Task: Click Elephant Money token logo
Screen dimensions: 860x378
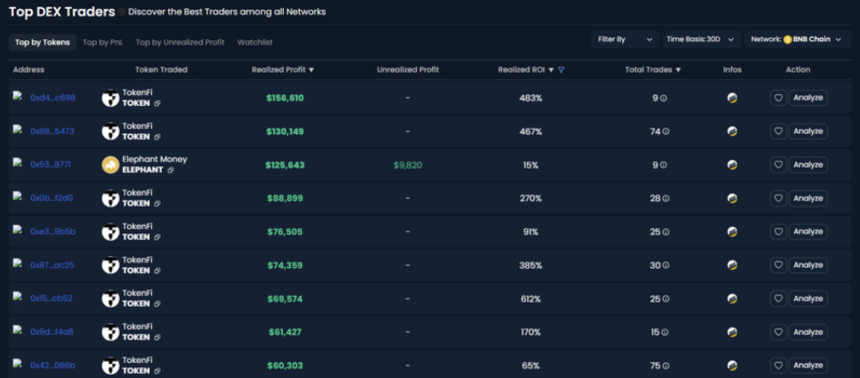Action: click(x=110, y=165)
